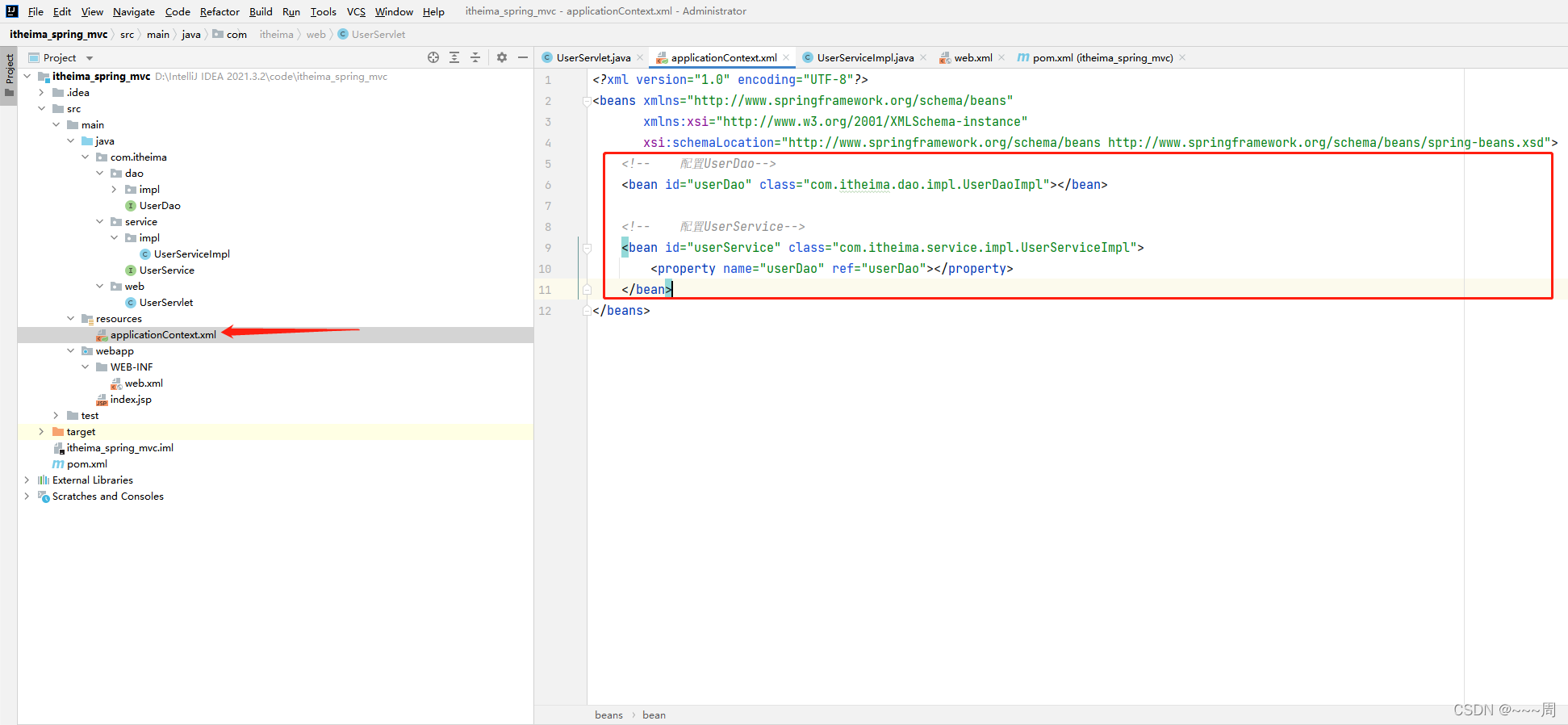Screen dimensions: 1568x725
Task: Select UserServlet in project tree
Action: tap(165, 303)
